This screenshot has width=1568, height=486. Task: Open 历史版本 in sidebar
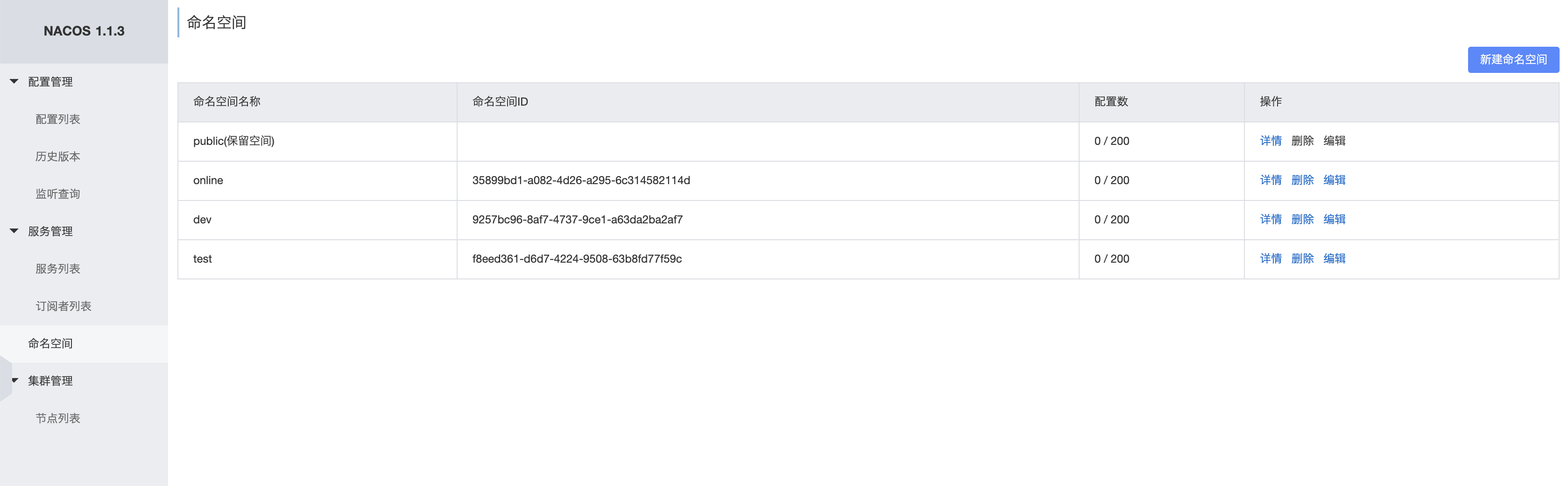coord(58,157)
